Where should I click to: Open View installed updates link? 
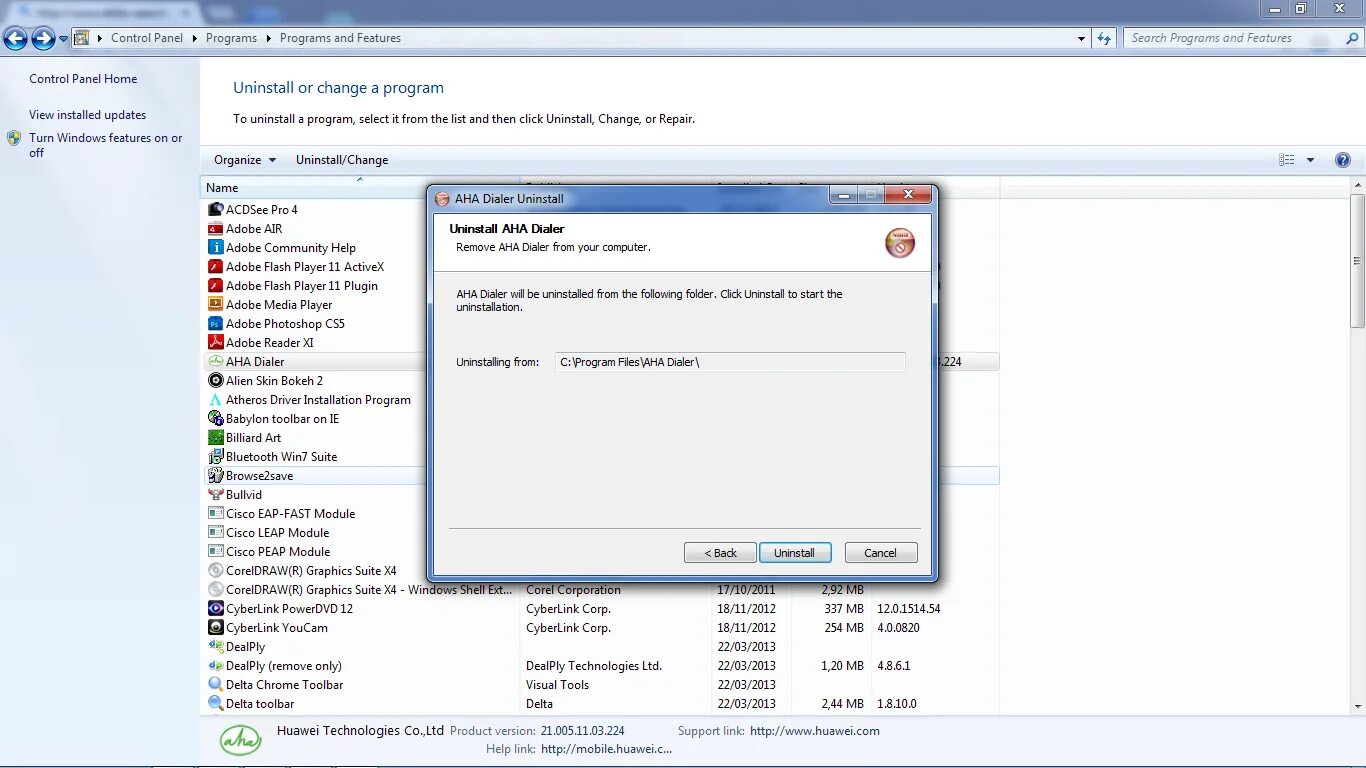(x=87, y=115)
